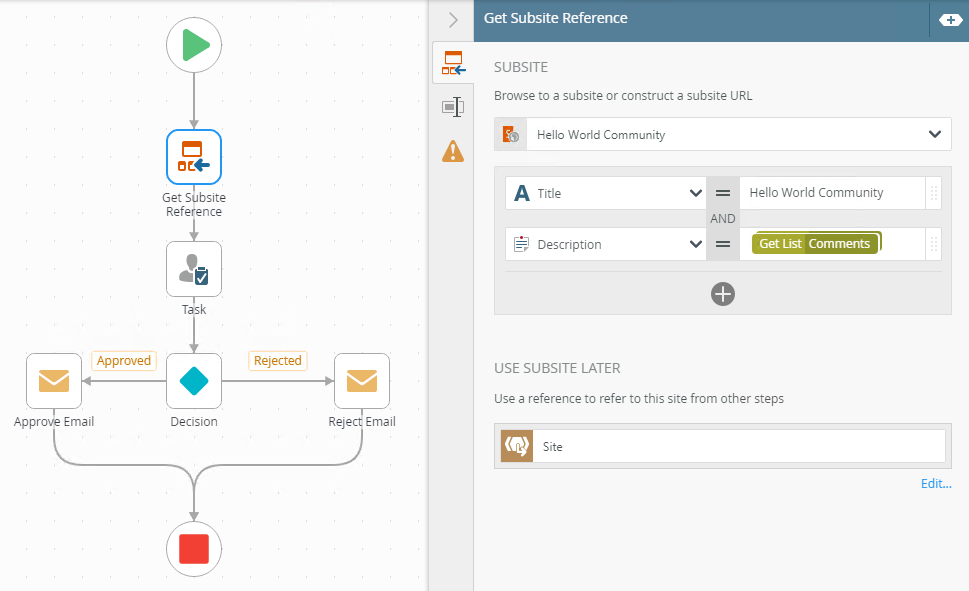The image size is (969, 591).
Task: Select the Get Subsite Reference step
Action: [x=194, y=157]
